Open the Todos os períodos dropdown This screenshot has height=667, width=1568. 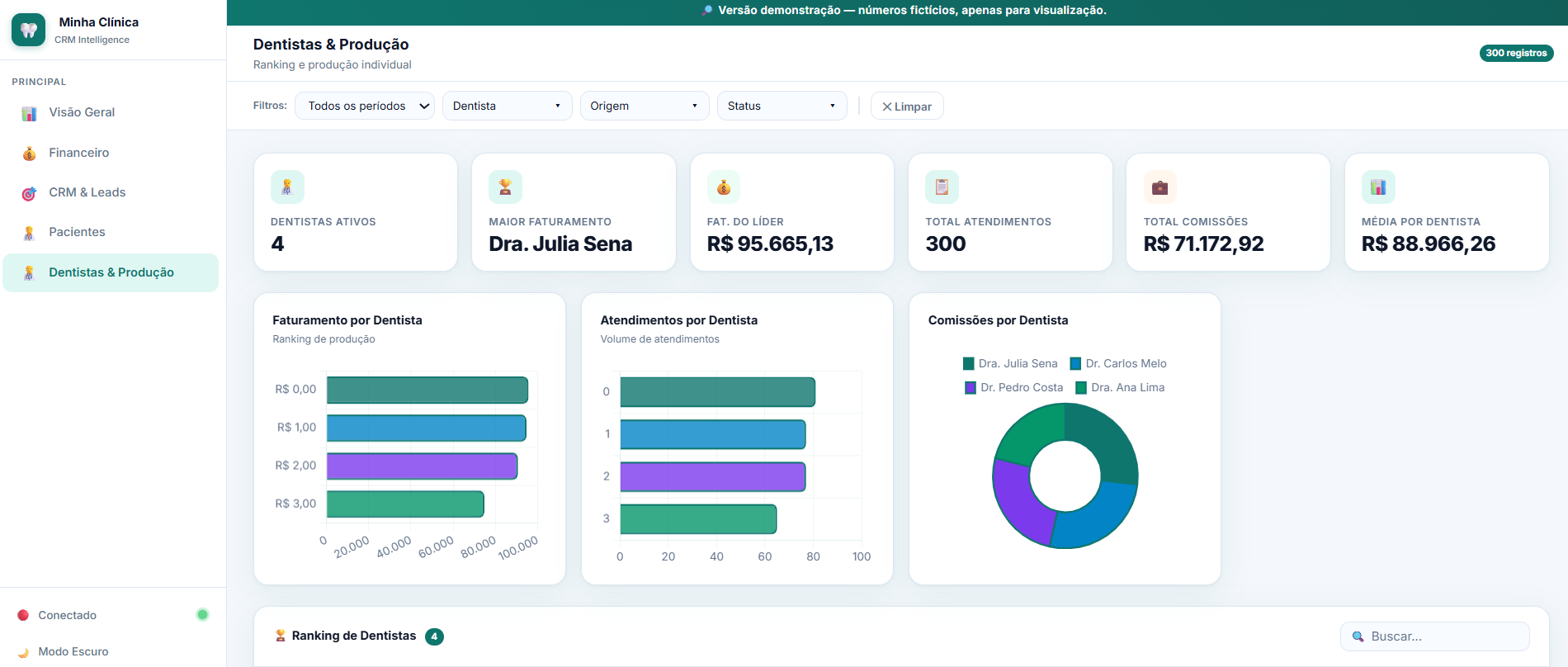[365, 106]
